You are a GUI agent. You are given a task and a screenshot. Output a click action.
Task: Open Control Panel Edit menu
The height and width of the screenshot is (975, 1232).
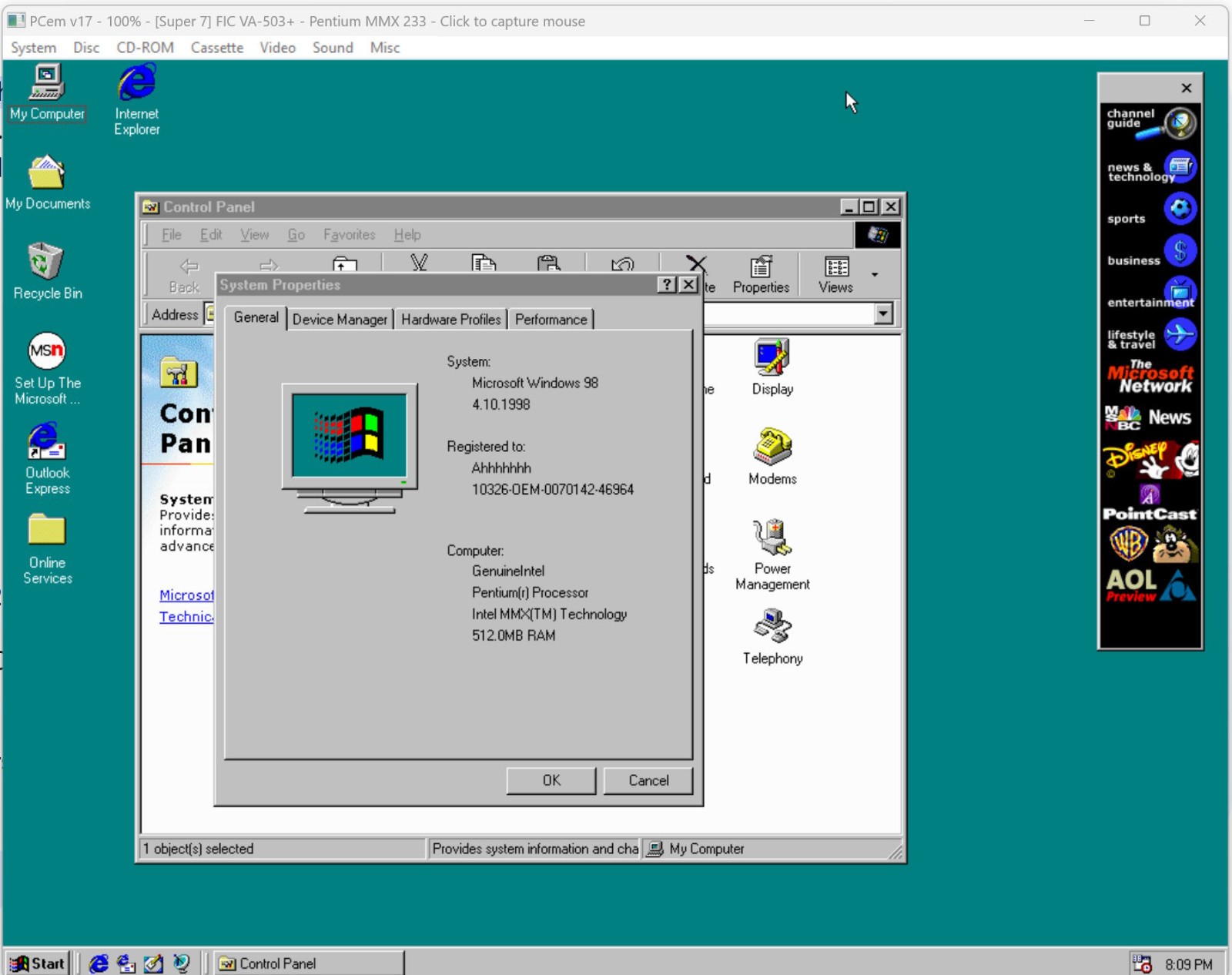point(210,235)
